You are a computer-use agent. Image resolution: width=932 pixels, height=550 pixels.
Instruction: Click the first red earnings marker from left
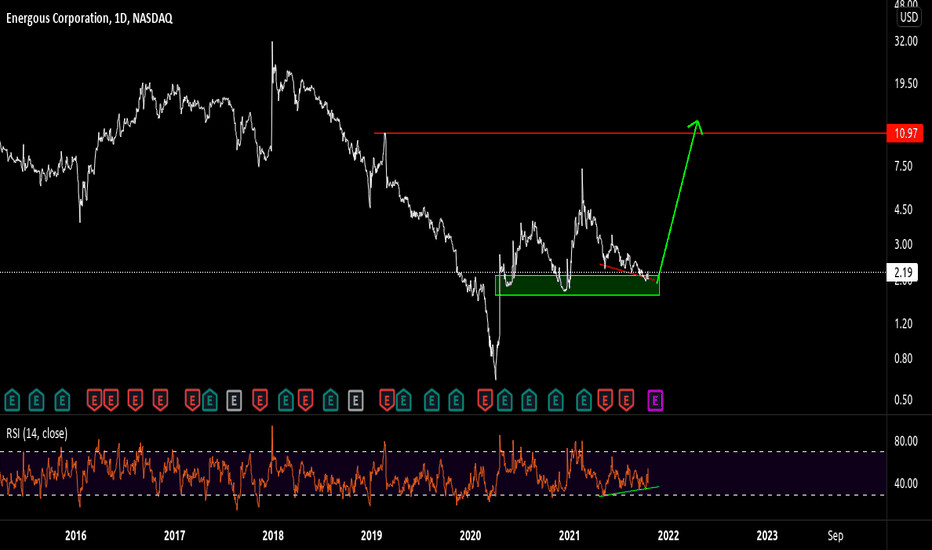(95, 401)
